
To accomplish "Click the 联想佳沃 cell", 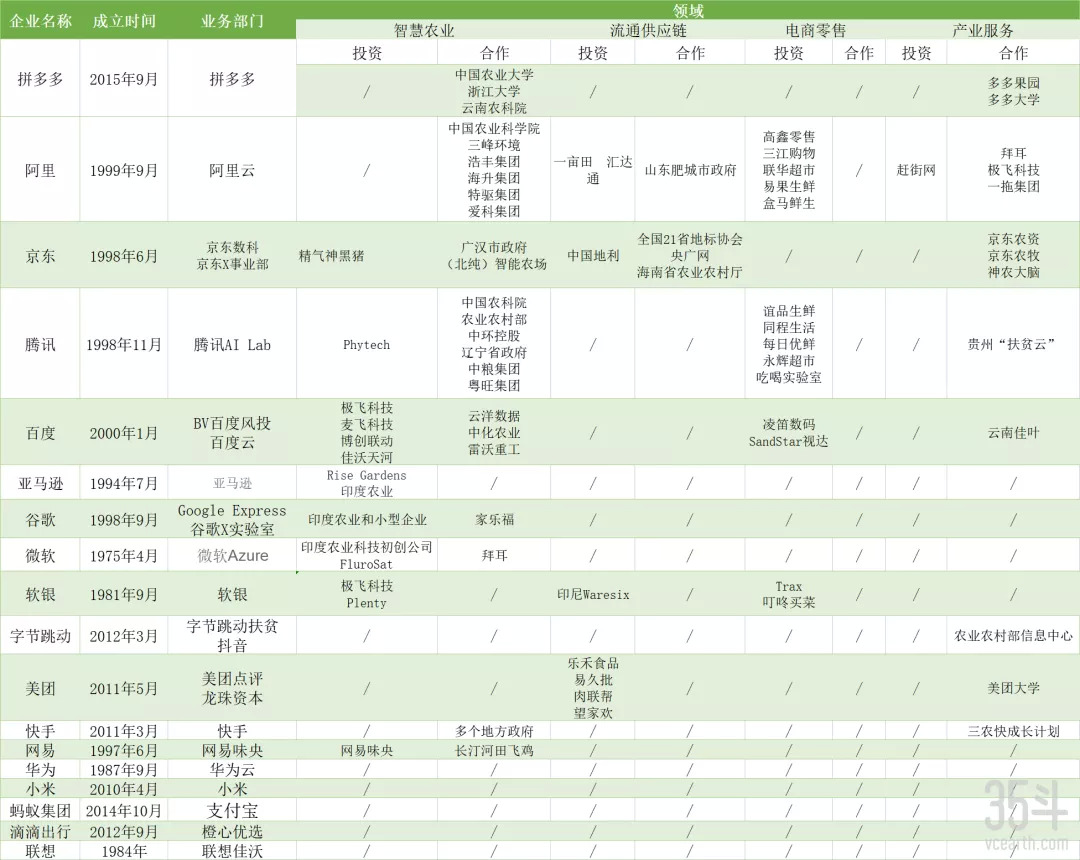I will 232,851.
